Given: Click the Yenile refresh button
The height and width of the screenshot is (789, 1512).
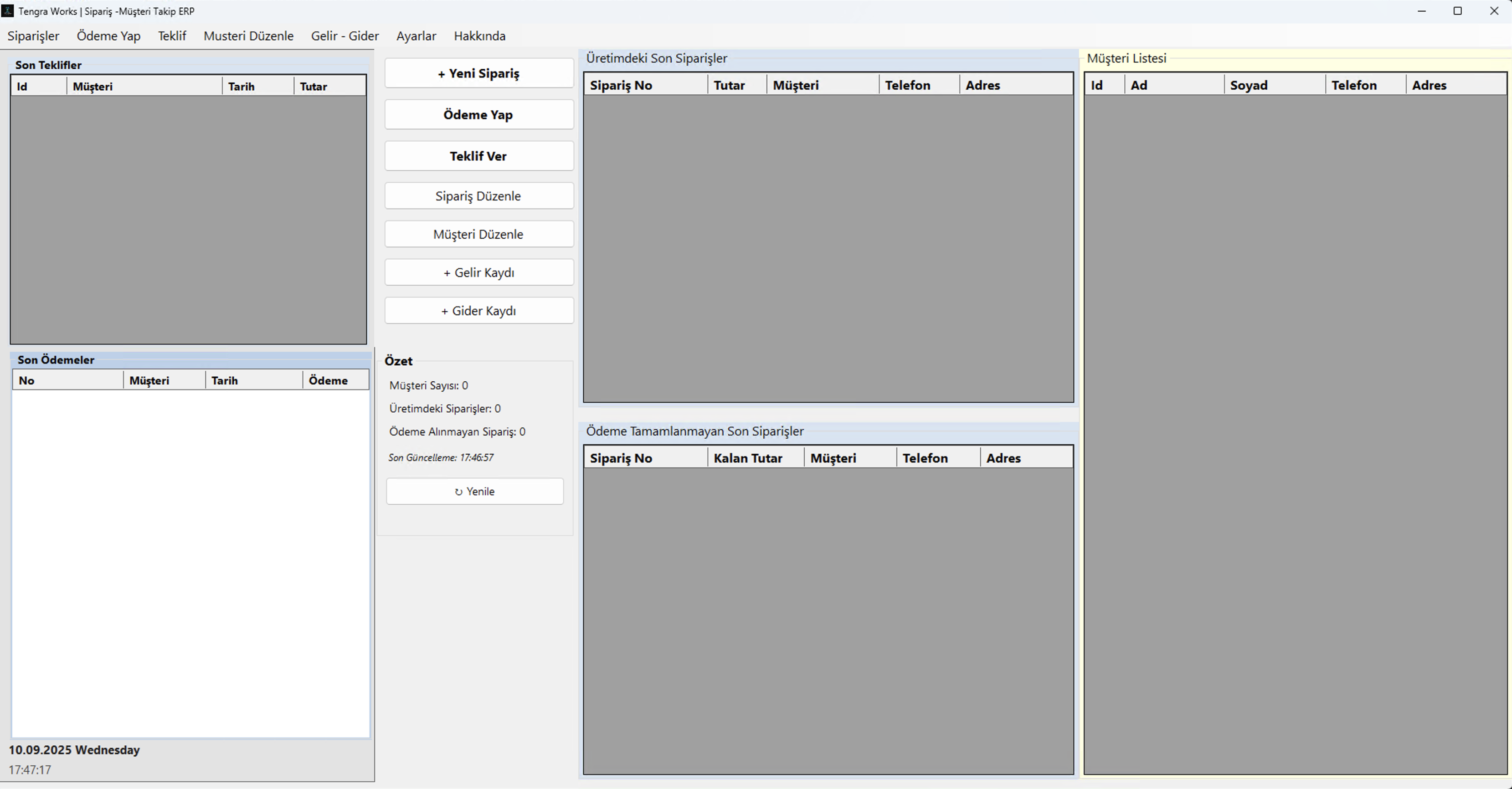Looking at the screenshot, I should pyautogui.click(x=474, y=492).
